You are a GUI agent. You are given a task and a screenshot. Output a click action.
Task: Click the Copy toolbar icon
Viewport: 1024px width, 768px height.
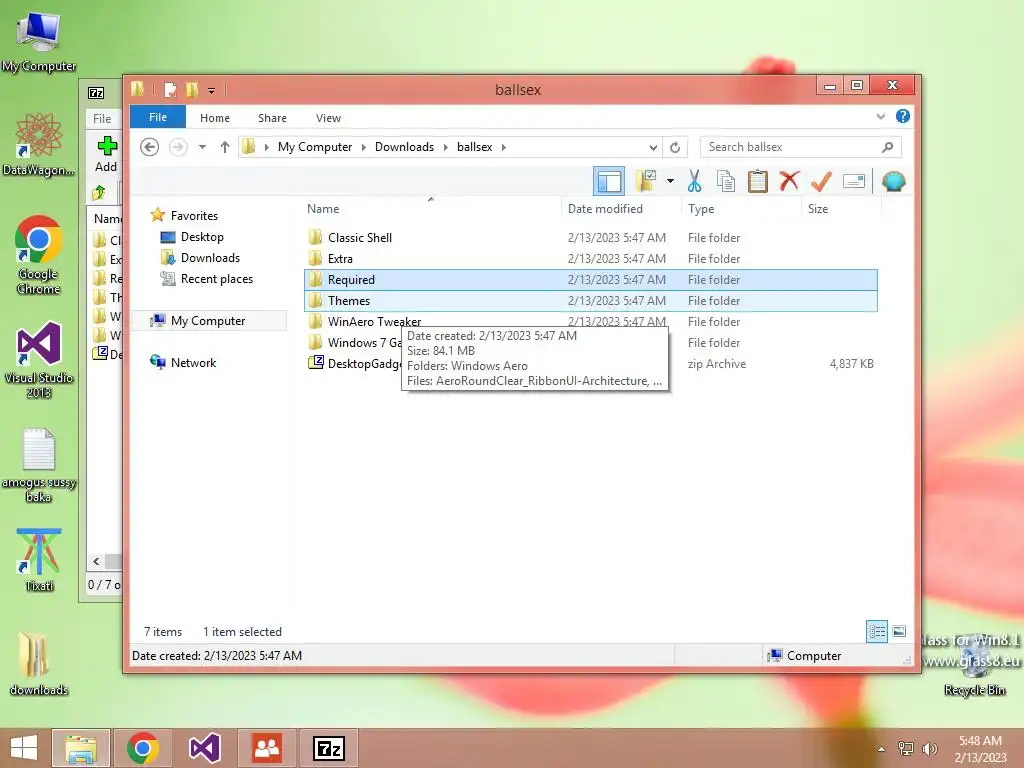tap(726, 181)
